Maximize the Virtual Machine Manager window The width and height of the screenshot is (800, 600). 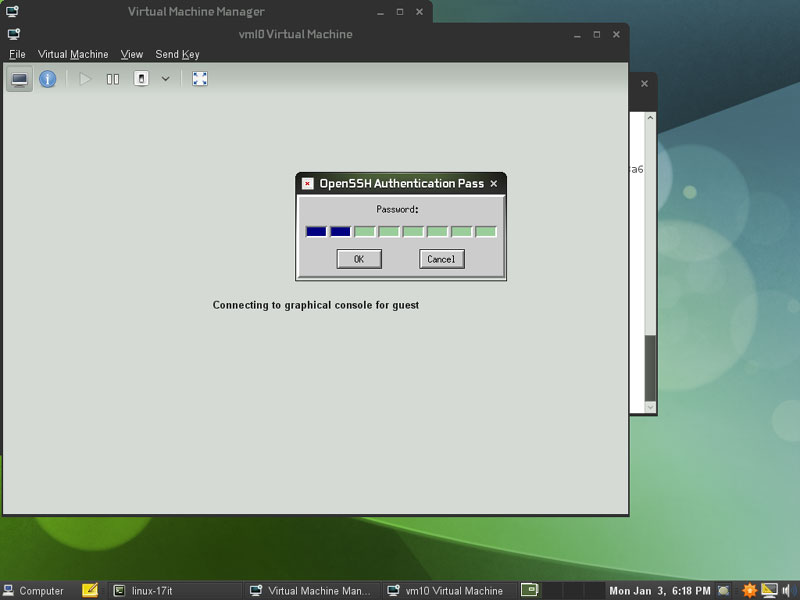point(399,12)
